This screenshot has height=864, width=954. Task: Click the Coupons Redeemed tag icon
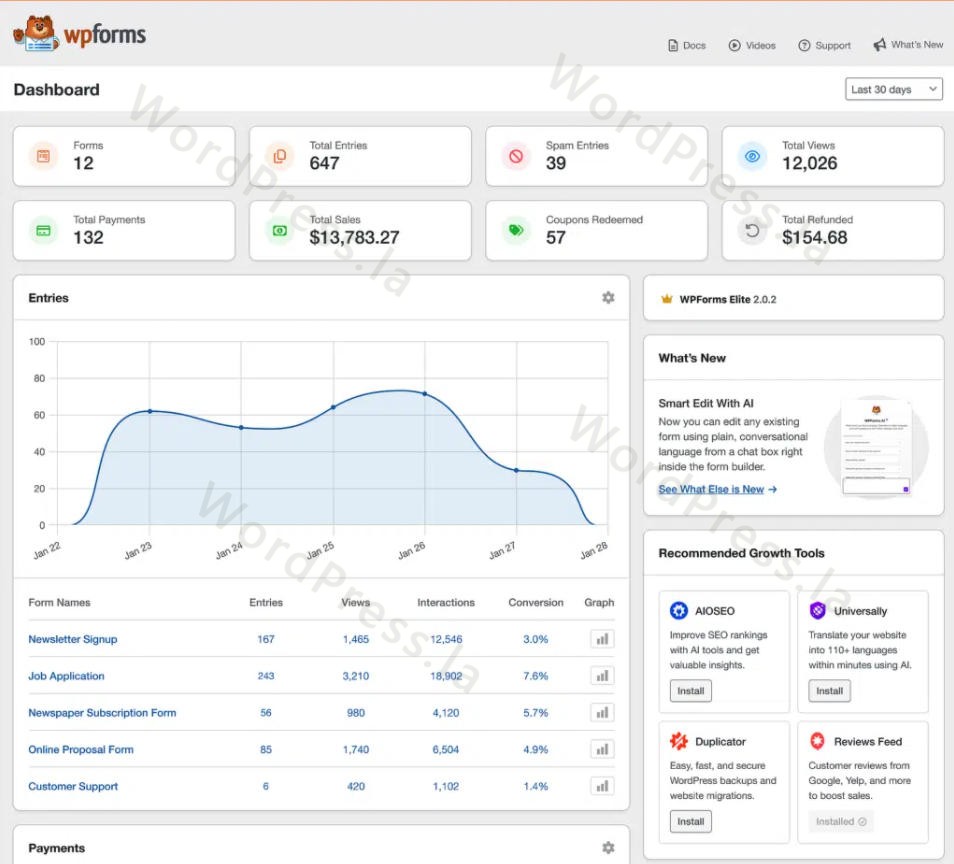coord(516,231)
